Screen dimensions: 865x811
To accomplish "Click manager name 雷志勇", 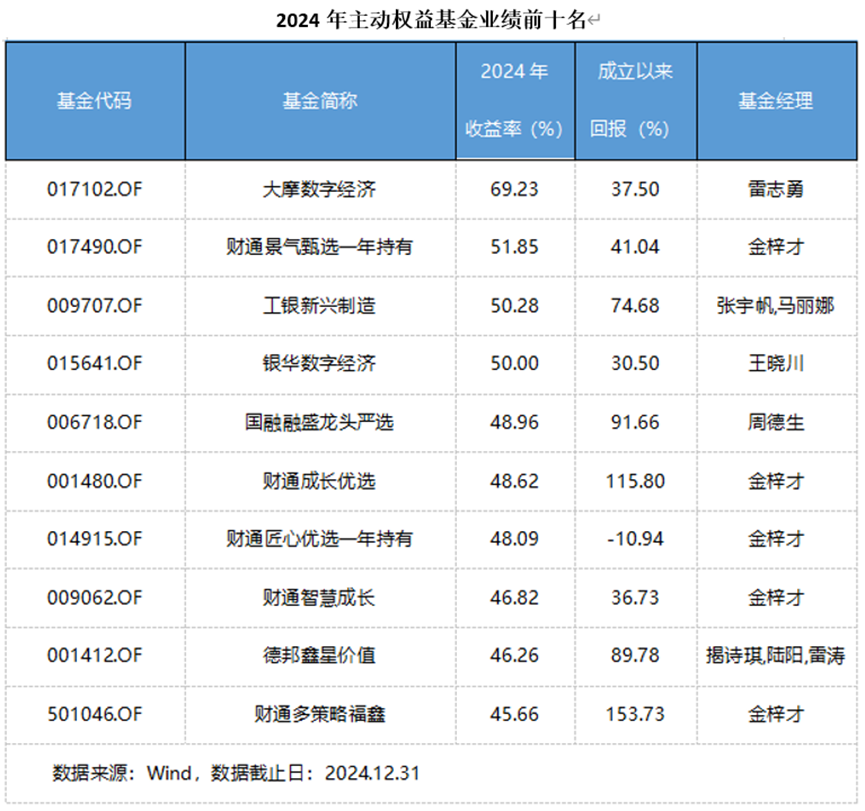I will (775, 189).
